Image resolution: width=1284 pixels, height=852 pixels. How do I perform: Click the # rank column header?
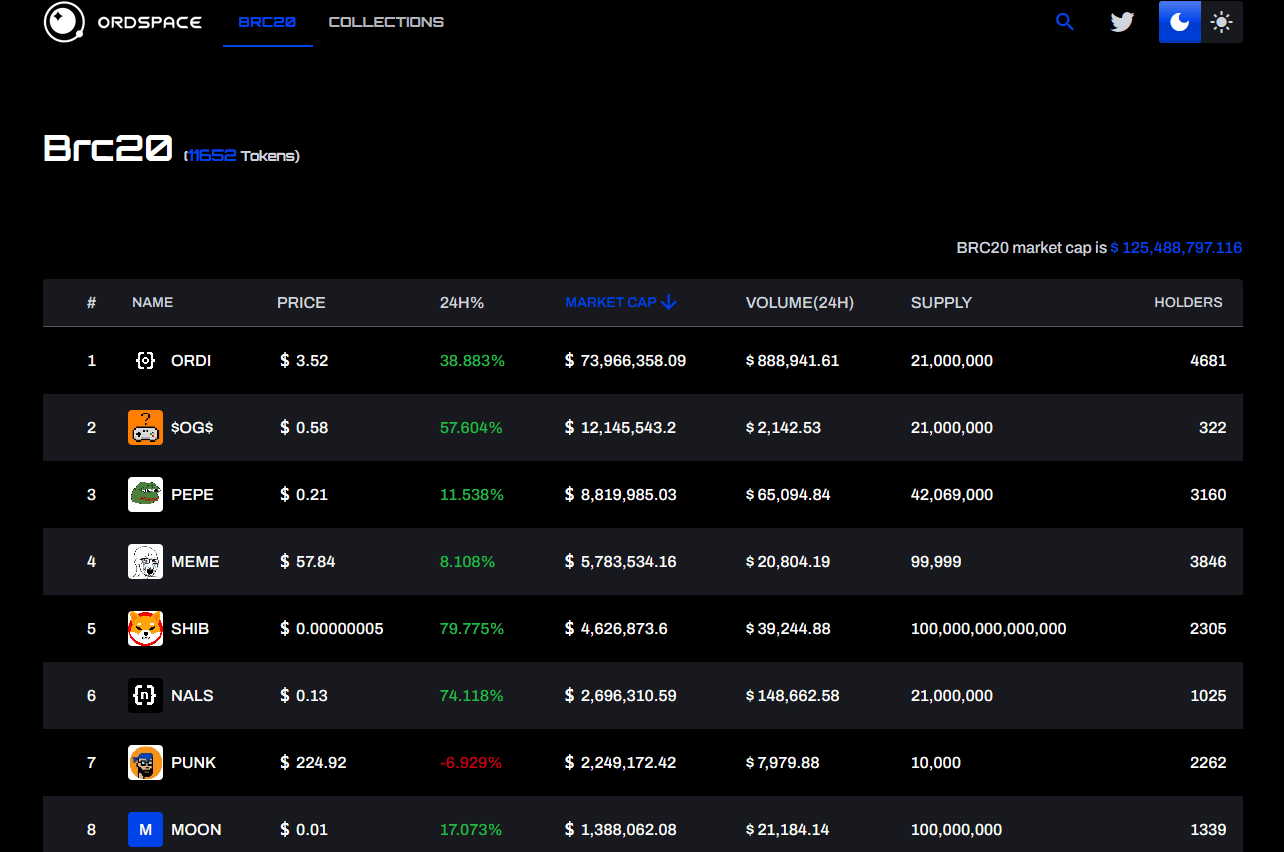[x=91, y=302]
